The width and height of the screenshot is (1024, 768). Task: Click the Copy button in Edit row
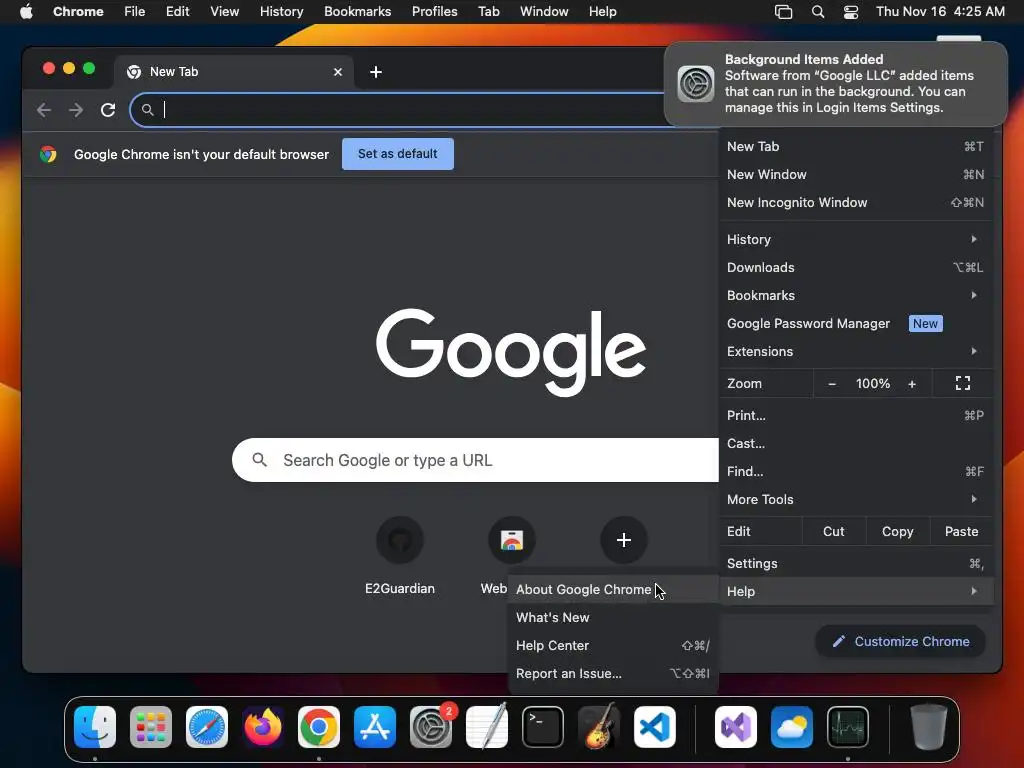click(897, 532)
